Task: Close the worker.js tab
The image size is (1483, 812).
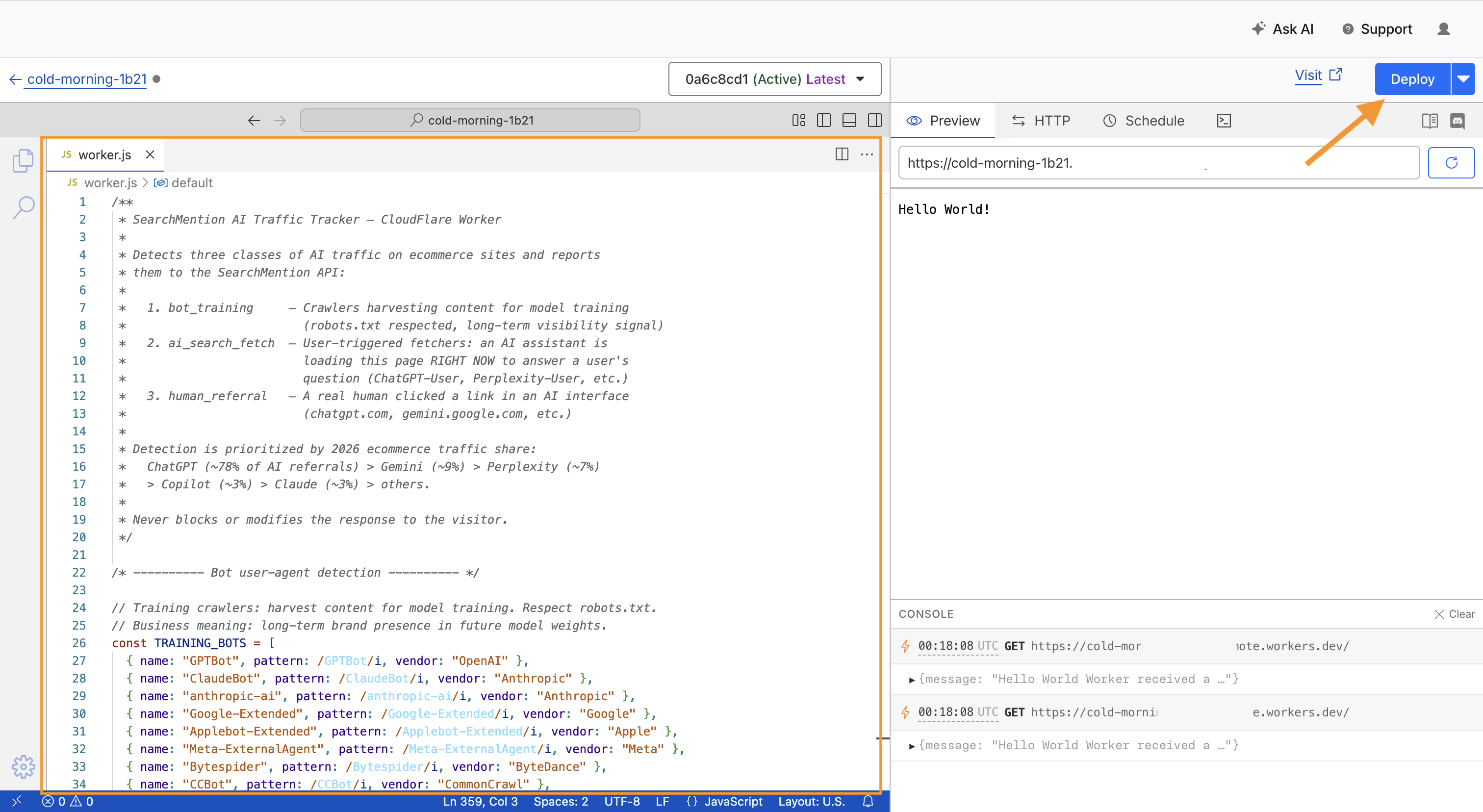Action: [150, 154]
